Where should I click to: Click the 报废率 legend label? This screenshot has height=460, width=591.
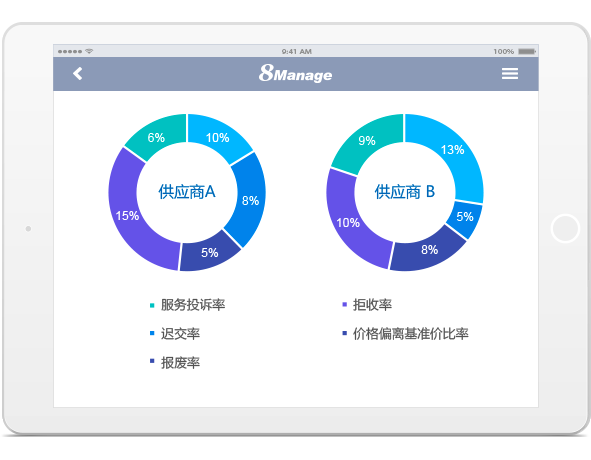click(180, 363)
